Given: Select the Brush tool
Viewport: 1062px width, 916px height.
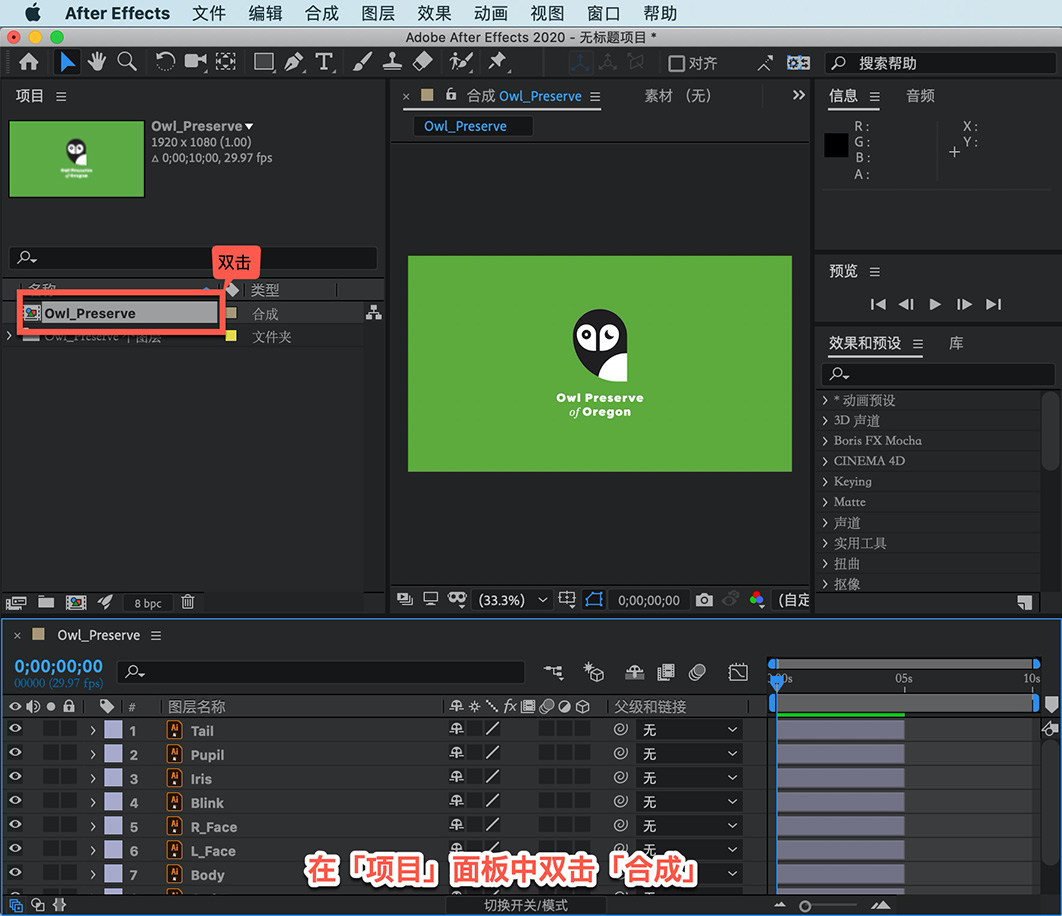Looking at the screenshot, I should coord(362,62).
